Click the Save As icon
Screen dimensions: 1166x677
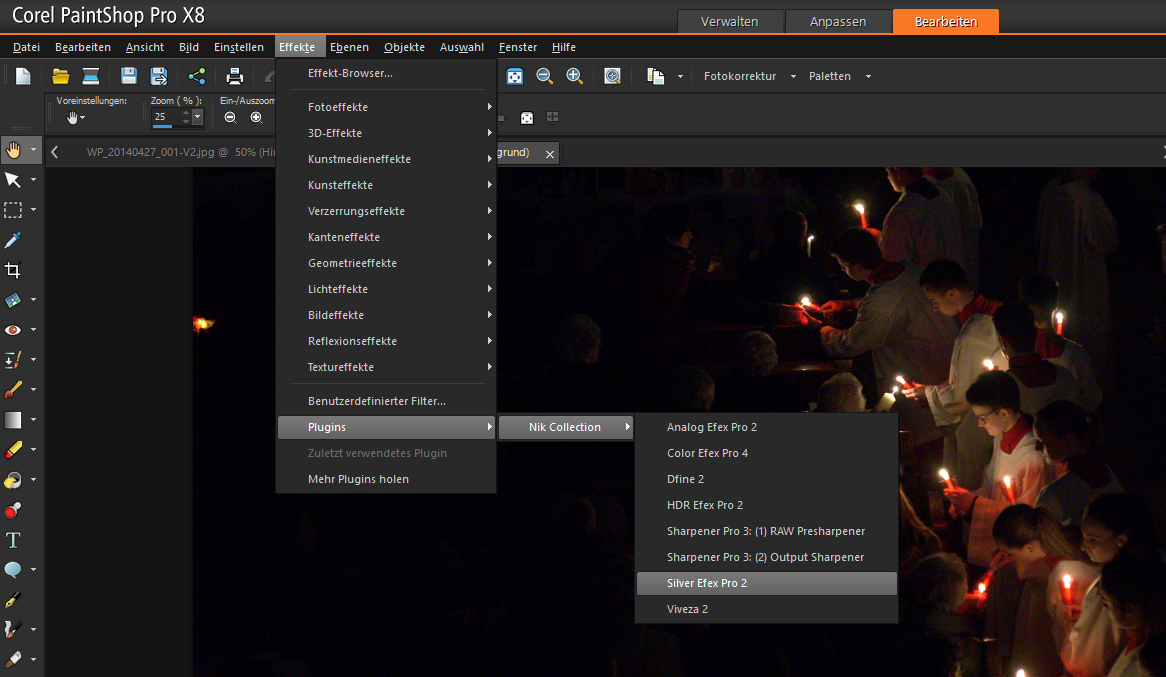(x=159, y=76)
